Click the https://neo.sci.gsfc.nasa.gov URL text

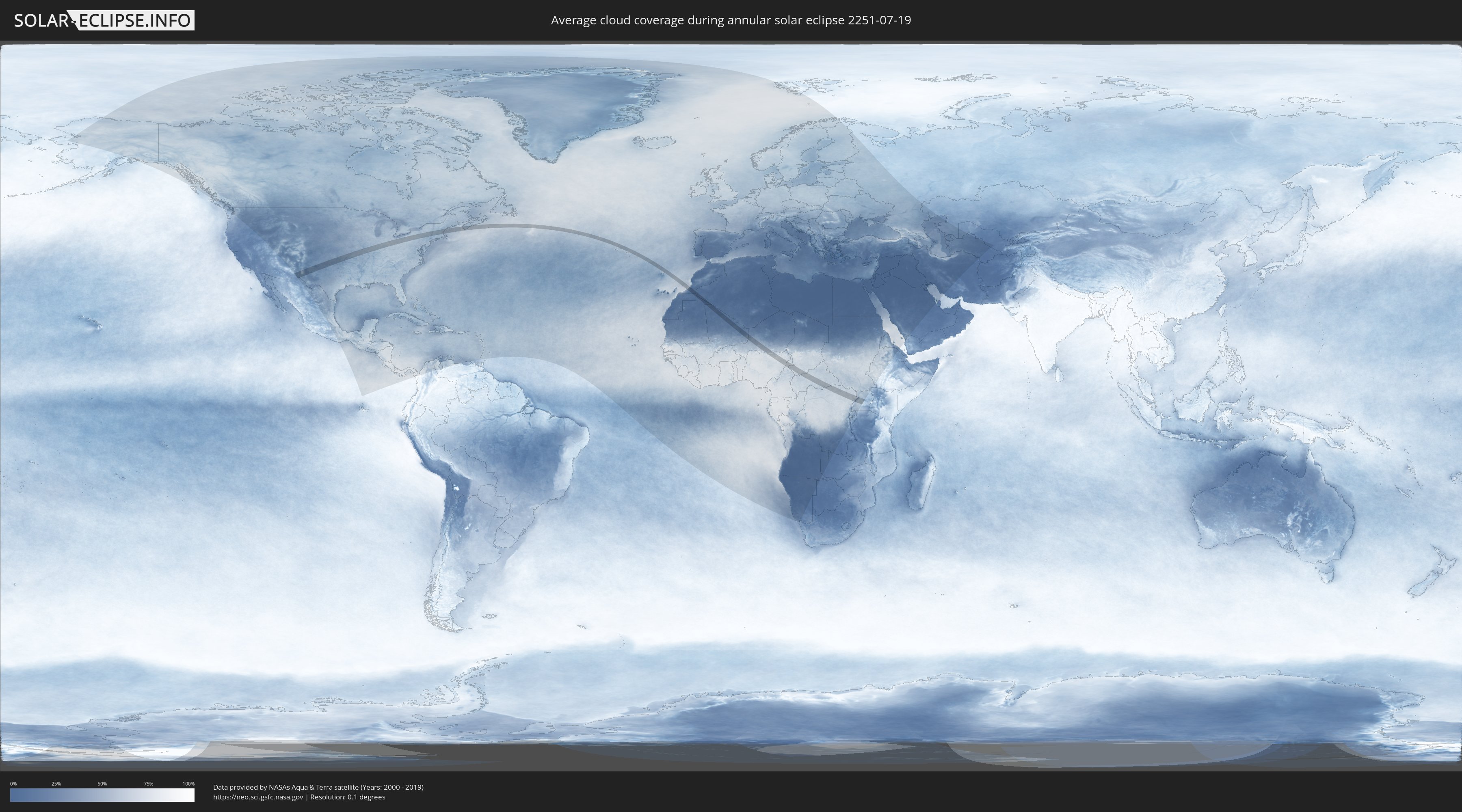(x=258, y=797)
